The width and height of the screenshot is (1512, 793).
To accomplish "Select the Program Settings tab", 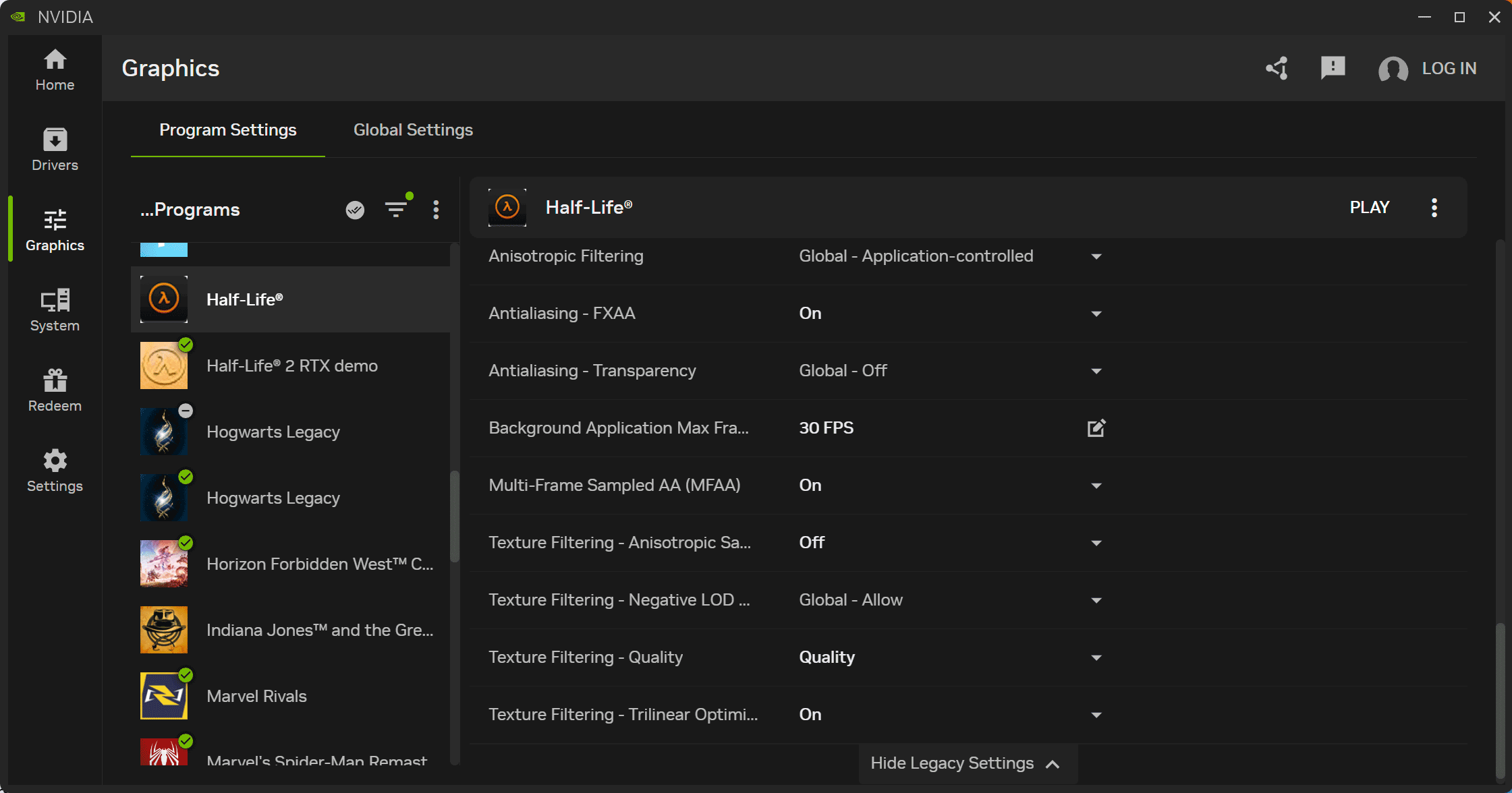I will [227, 129].
